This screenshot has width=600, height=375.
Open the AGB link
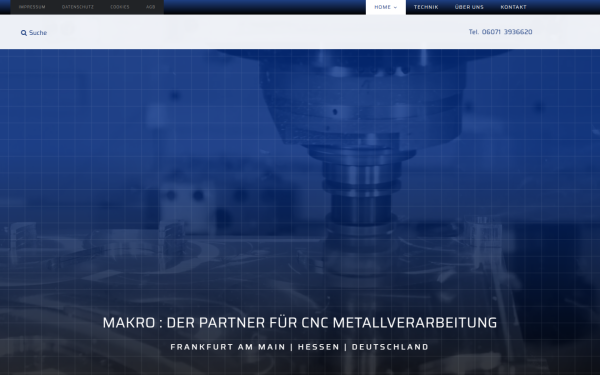click(150, 7)
